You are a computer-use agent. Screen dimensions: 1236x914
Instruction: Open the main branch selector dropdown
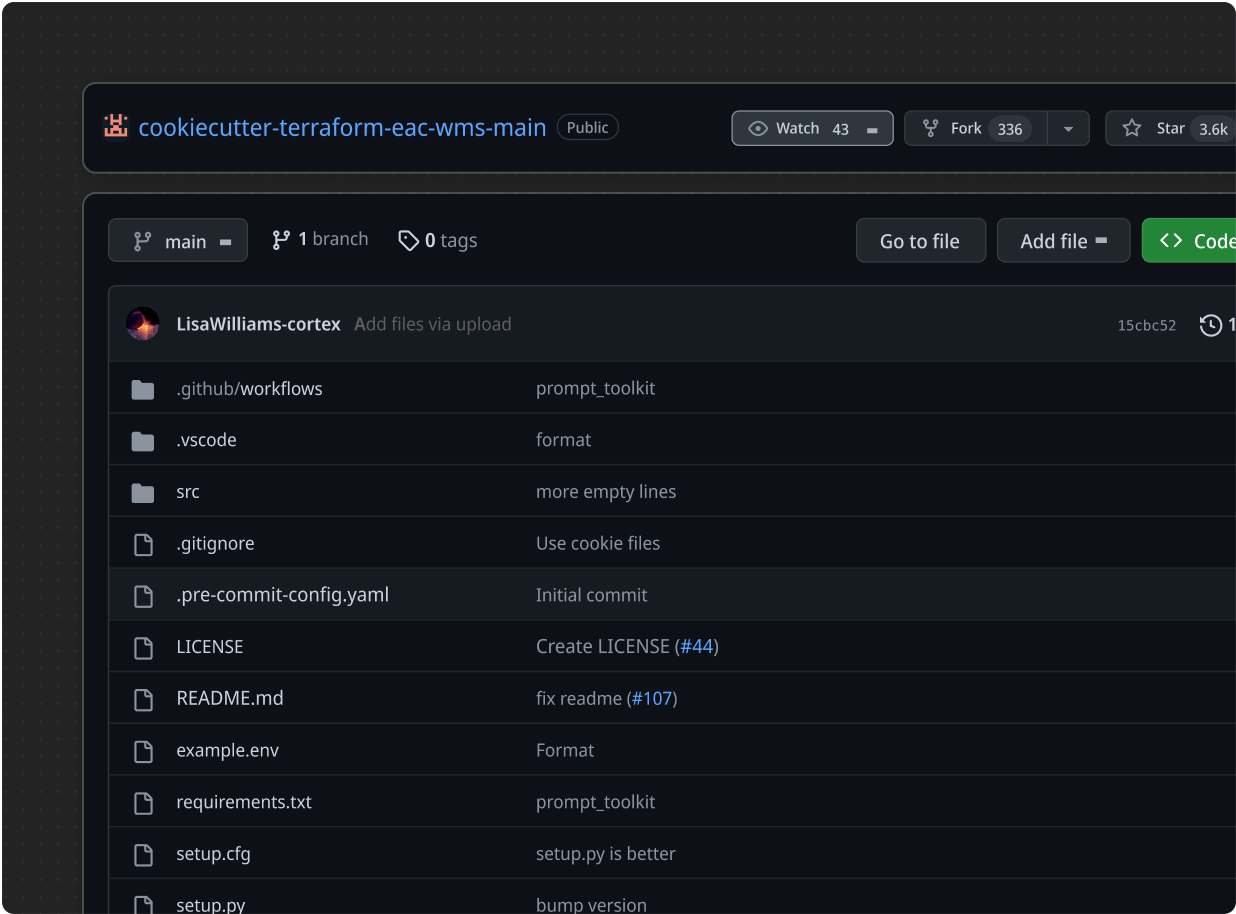[x=178, y=240]
